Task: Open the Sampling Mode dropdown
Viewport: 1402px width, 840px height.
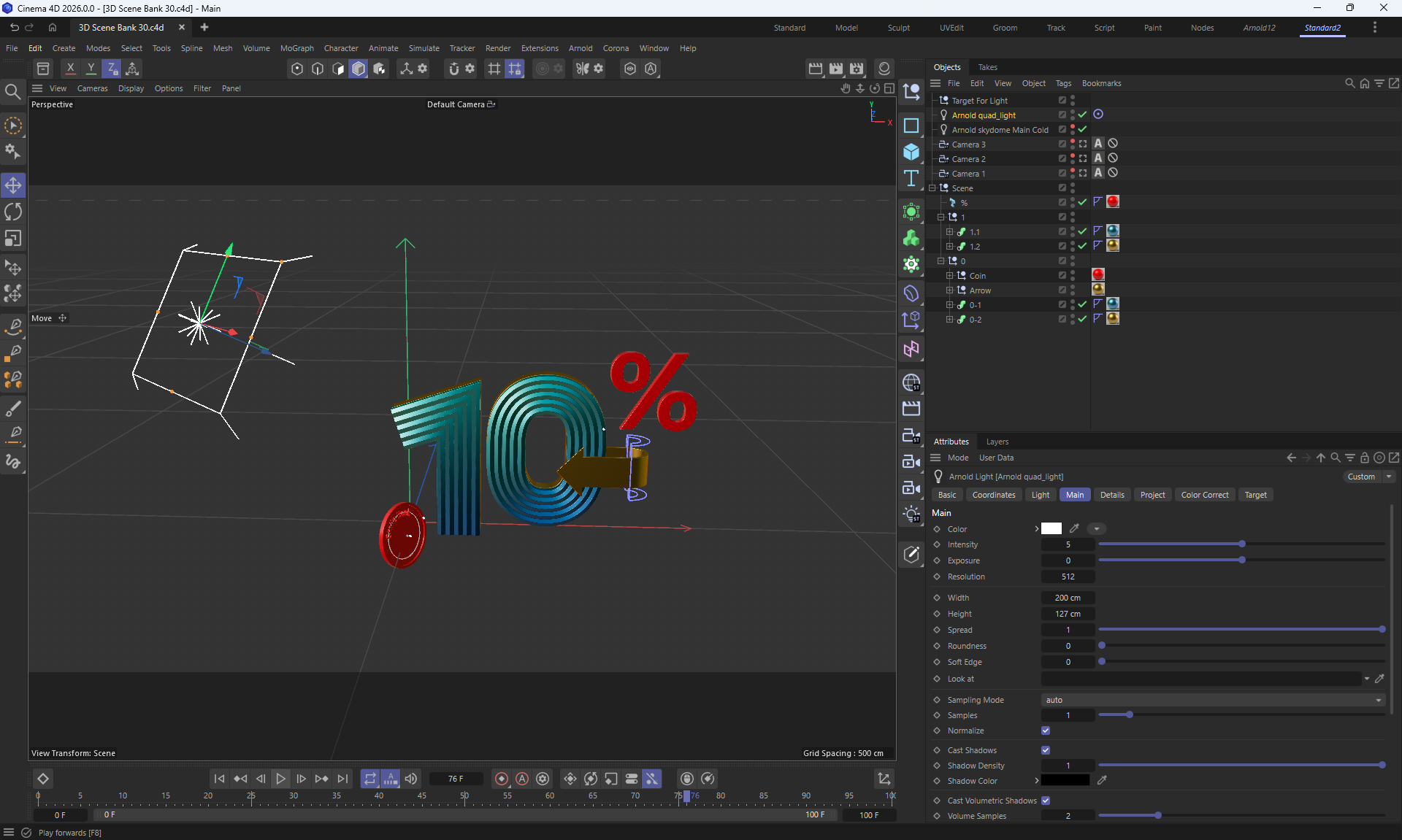Action: pyautogui.click(x=1212, y=700)
